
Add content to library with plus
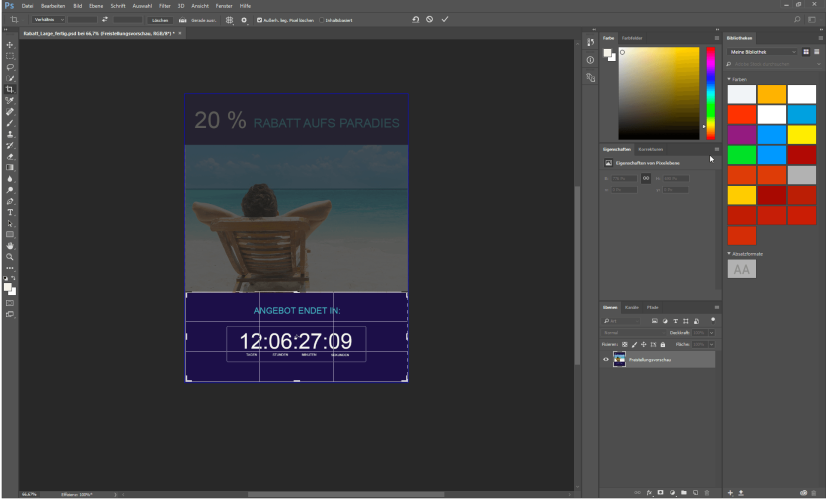(730, 493)
